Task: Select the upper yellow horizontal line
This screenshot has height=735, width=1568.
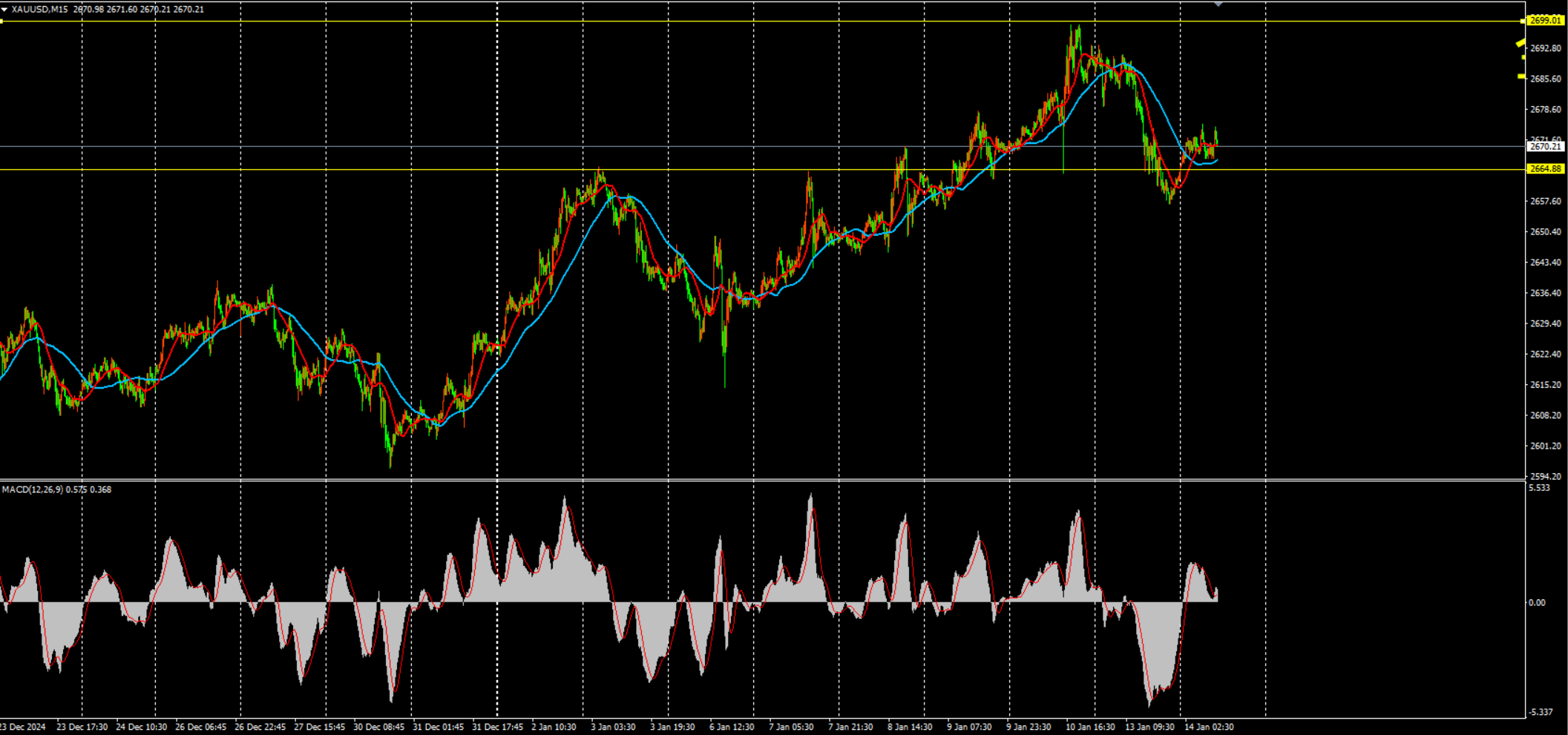Action: [x=762, y=22]
